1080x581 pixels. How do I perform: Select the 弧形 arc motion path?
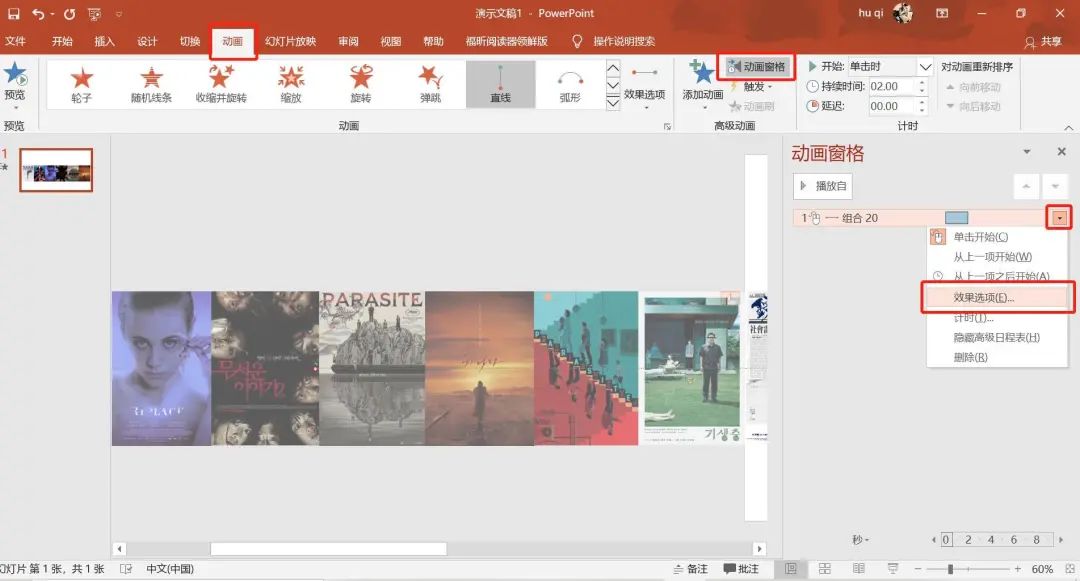[x=570, y=85]
